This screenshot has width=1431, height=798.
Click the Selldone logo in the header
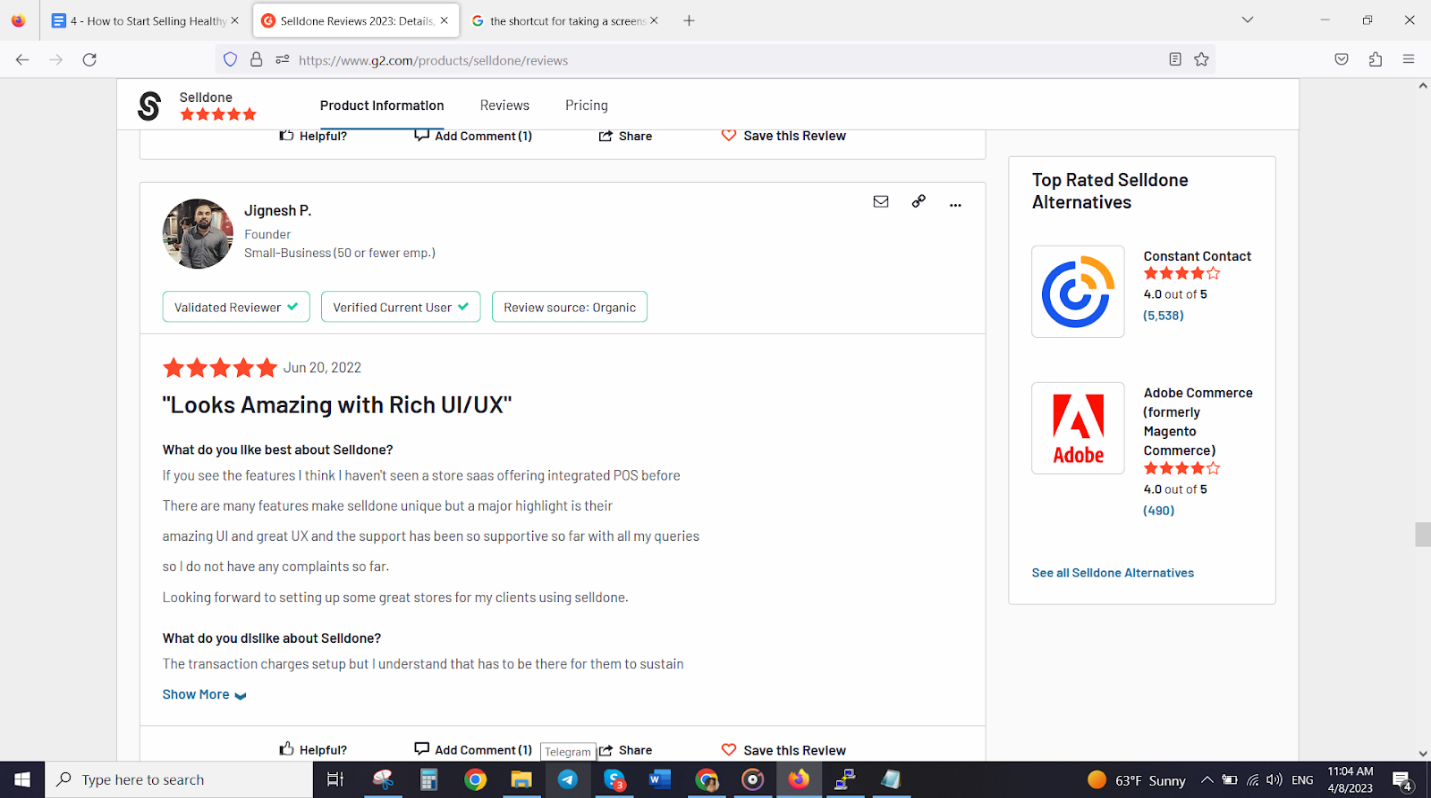(x=149, y=105)
